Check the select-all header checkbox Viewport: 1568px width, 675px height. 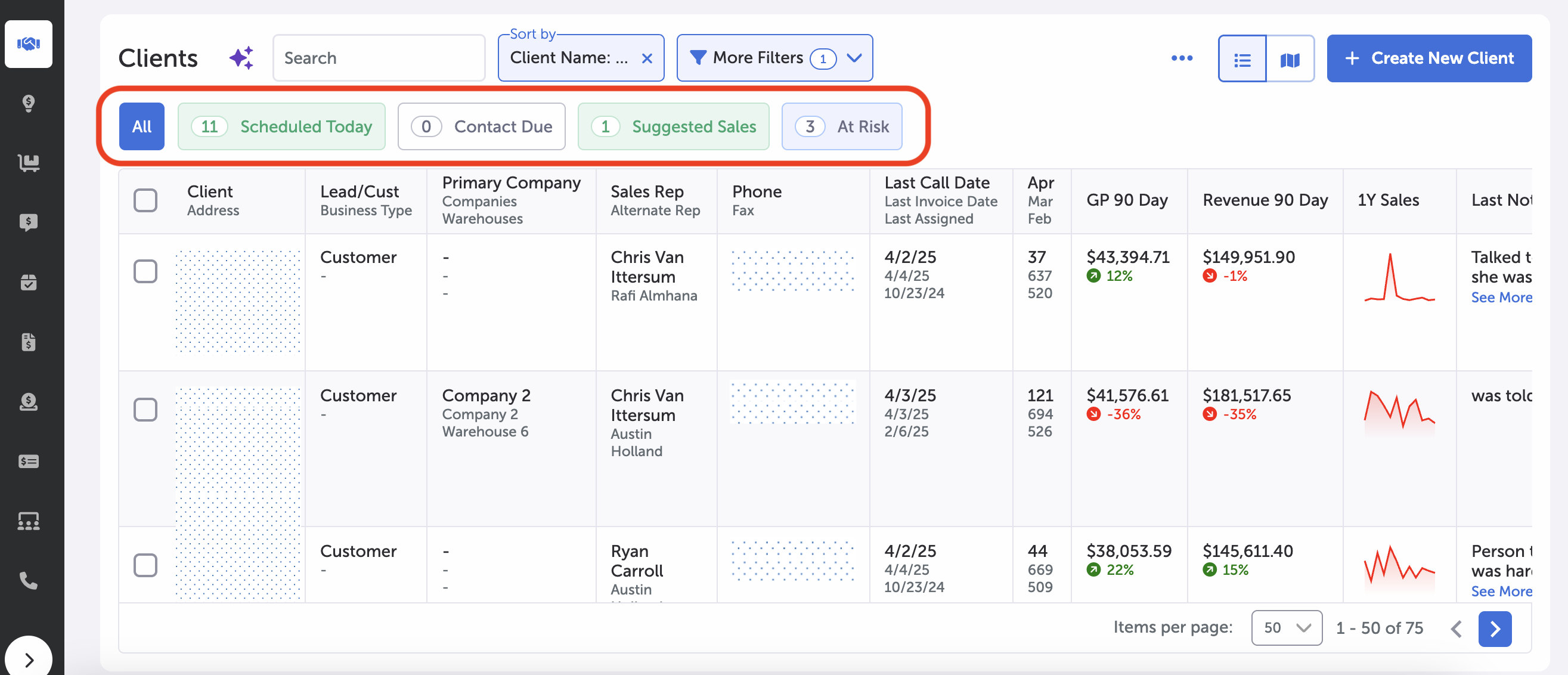[145, 200]
